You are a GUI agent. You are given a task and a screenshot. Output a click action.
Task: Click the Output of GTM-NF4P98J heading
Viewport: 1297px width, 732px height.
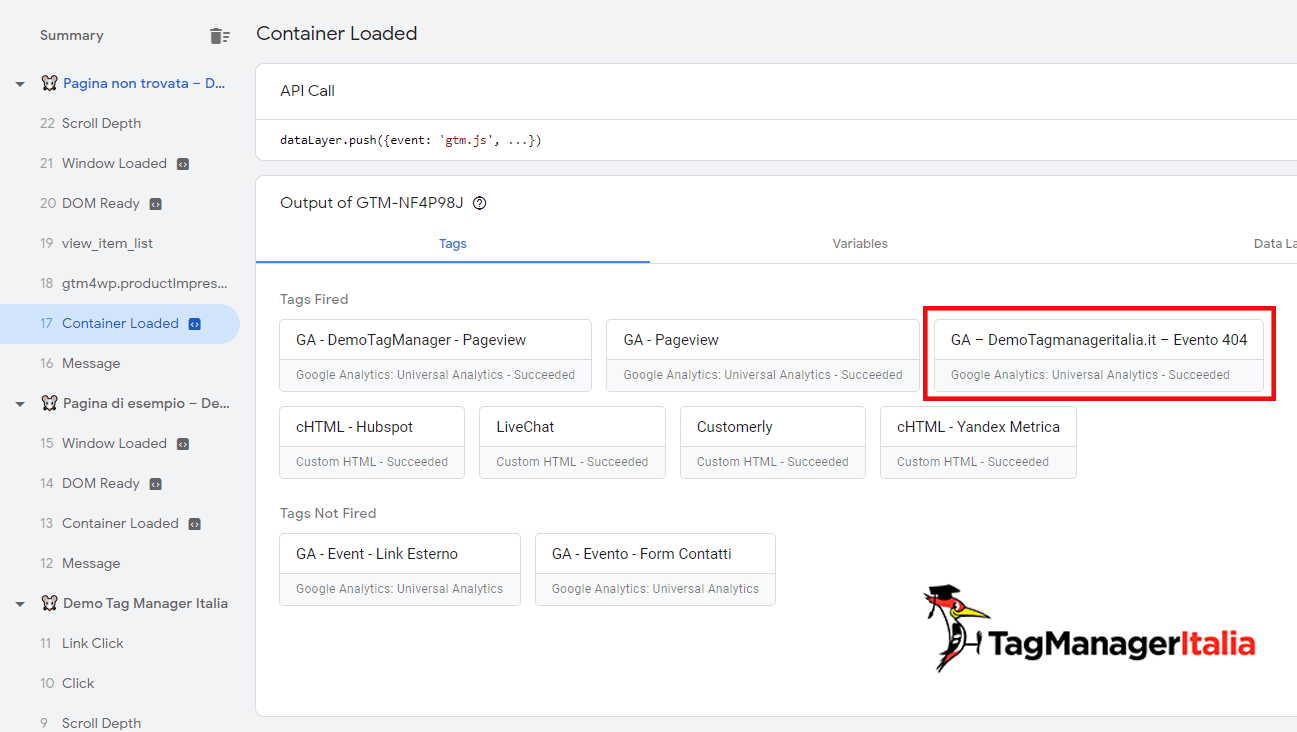(x=372, y=203)
